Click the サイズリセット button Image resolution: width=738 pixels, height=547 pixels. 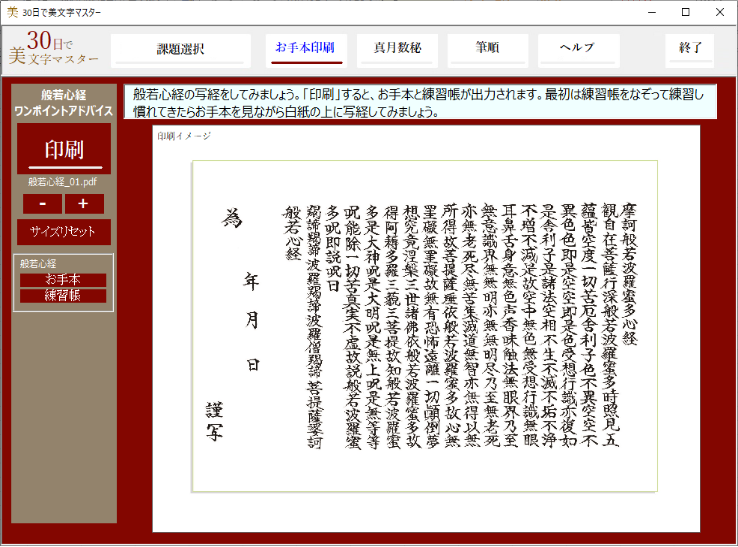[x=63, y=232]
